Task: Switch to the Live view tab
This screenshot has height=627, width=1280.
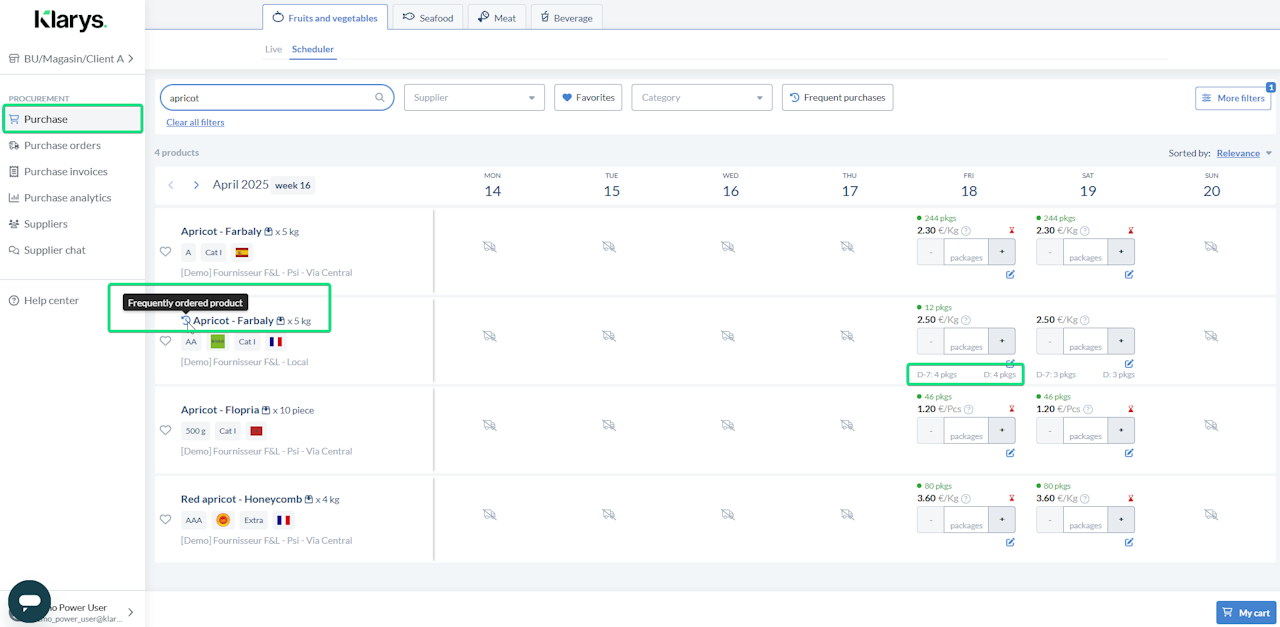Action: (273, 49)
